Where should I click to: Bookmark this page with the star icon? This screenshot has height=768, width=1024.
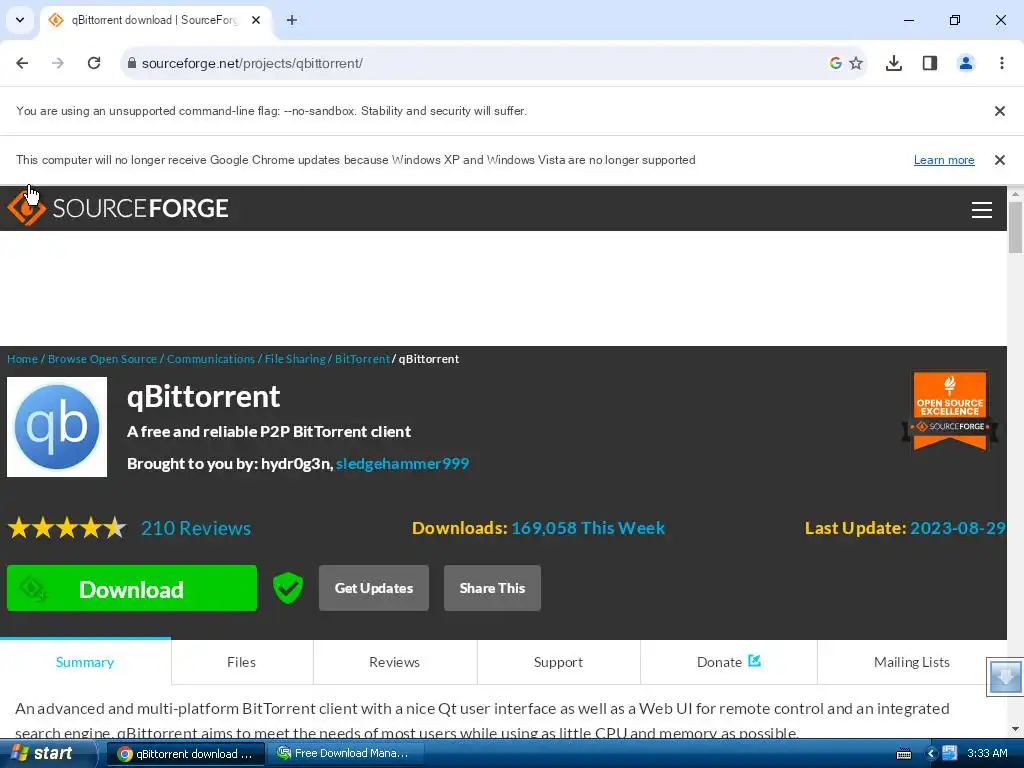856,63
